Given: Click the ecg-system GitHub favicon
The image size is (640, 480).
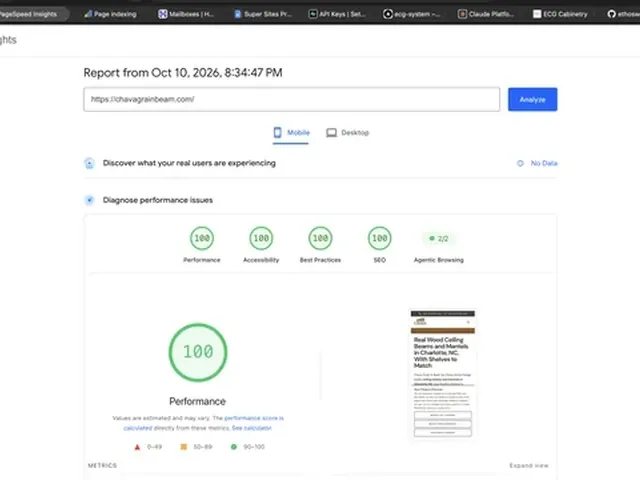Looking at the screenshot, I should (x=388, y=14).
